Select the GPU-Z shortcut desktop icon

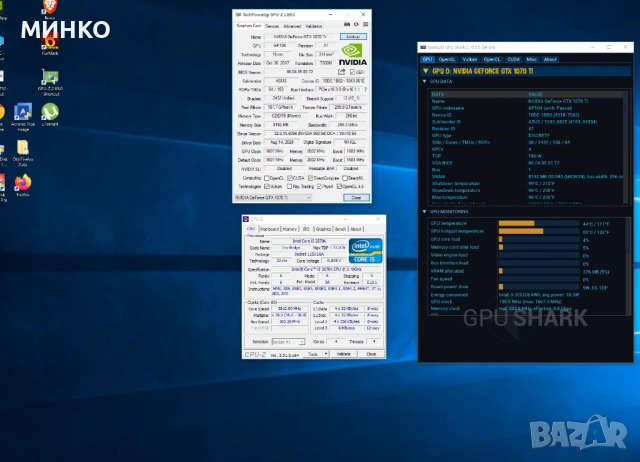(x=50, y=82)
